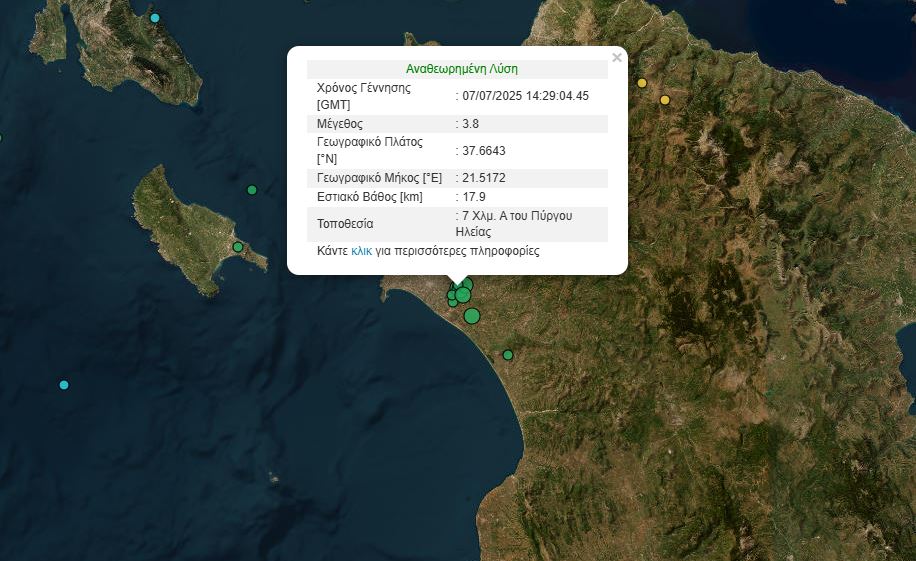Click the cyan marker on Kefalonia's coast
The width and height of the screenshot is (916, 561).
tap(154, 18)
